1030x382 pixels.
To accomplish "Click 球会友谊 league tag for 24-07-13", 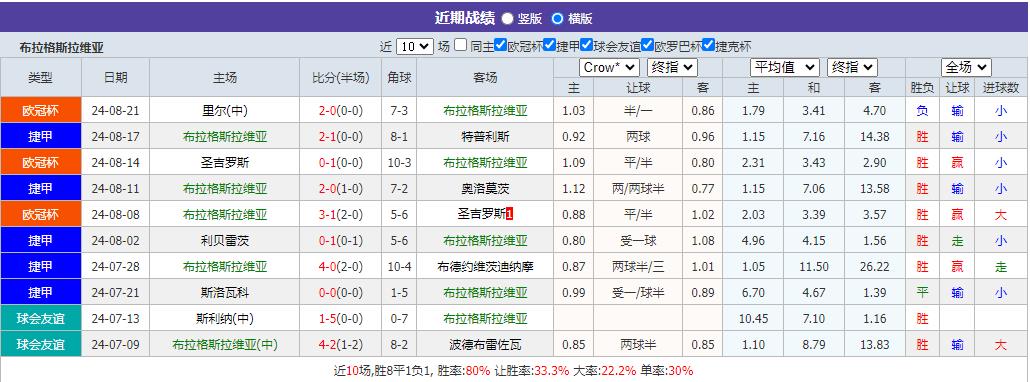I will tap(41, 319).
